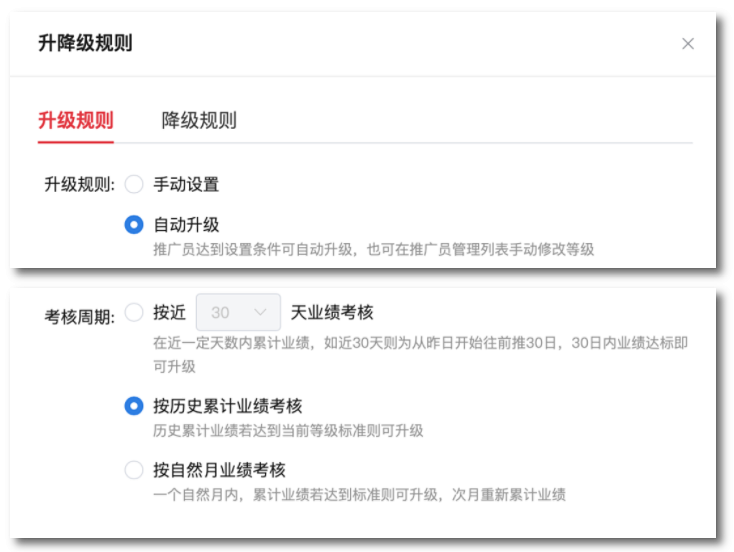Select 按历史累计业绩考核 radio button

click(134, 406)
